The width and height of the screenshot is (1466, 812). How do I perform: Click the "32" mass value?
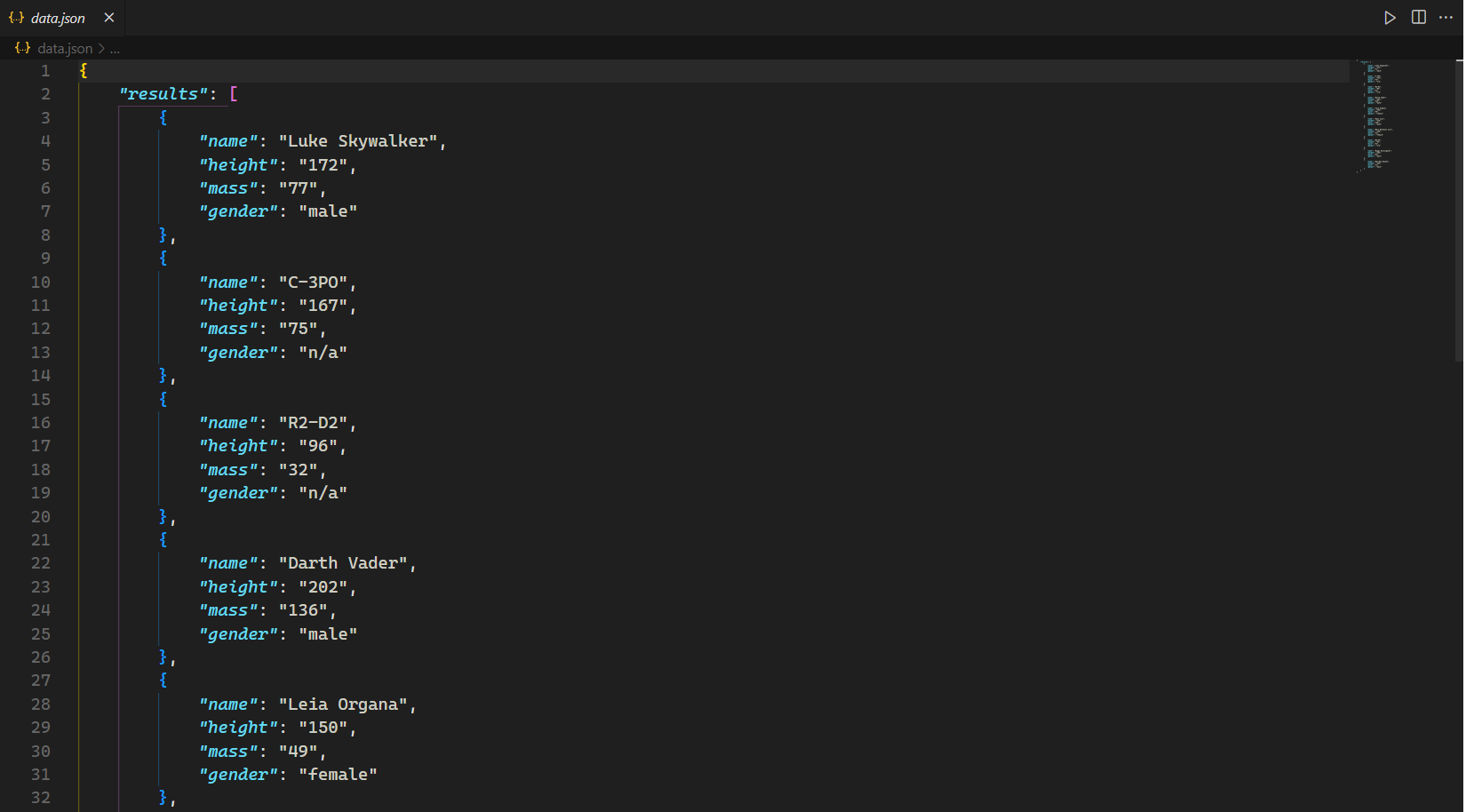coord(299,470)
